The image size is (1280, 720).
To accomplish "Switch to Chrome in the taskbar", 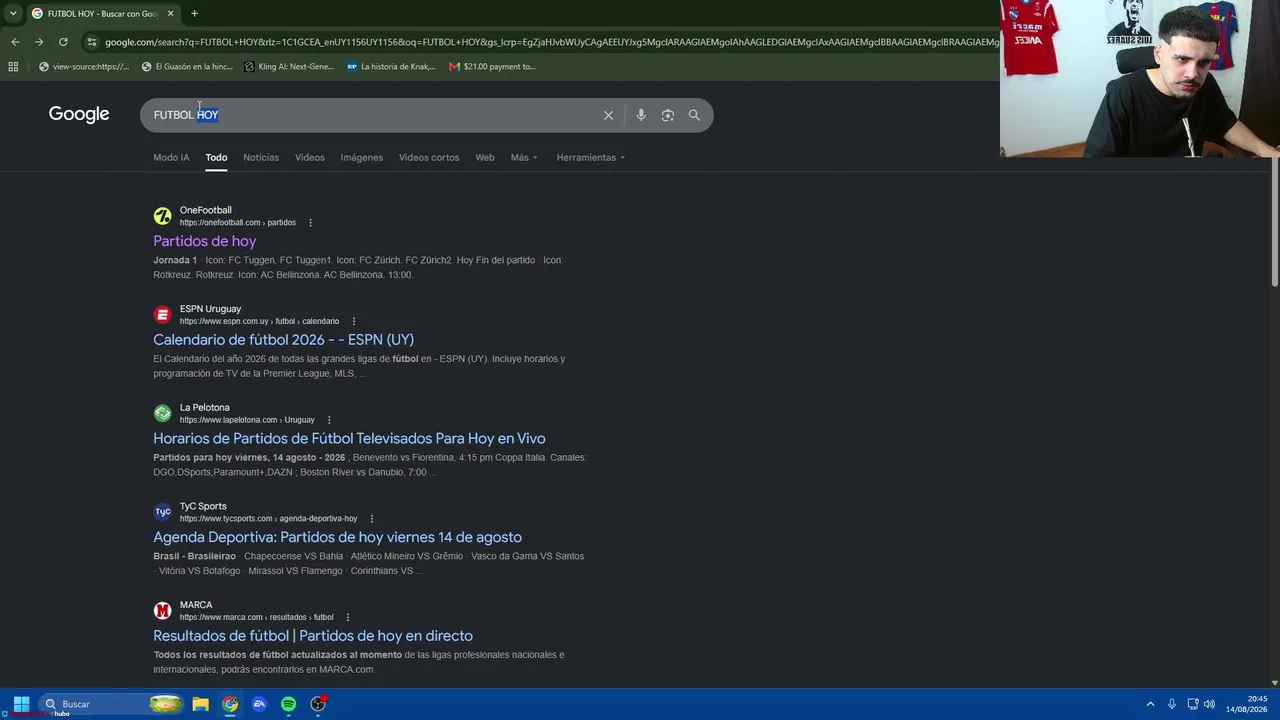I will (x=230, y=704).
